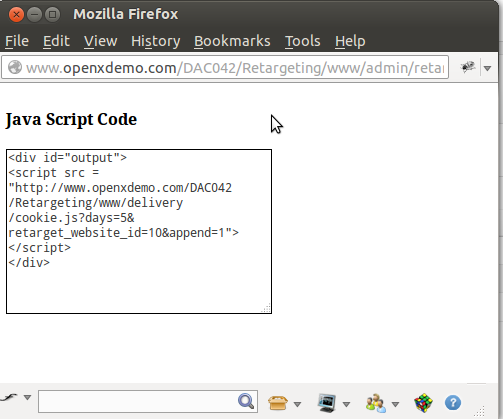Click inside the Java Script code textarea
503x419 pixels.
tap(139, 231)
